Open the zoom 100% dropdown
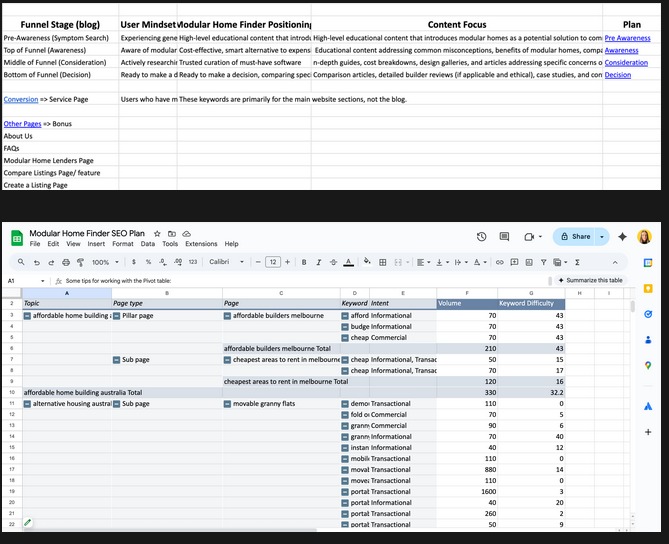Screen dimensions: 669x544 [x=104, y=262]
